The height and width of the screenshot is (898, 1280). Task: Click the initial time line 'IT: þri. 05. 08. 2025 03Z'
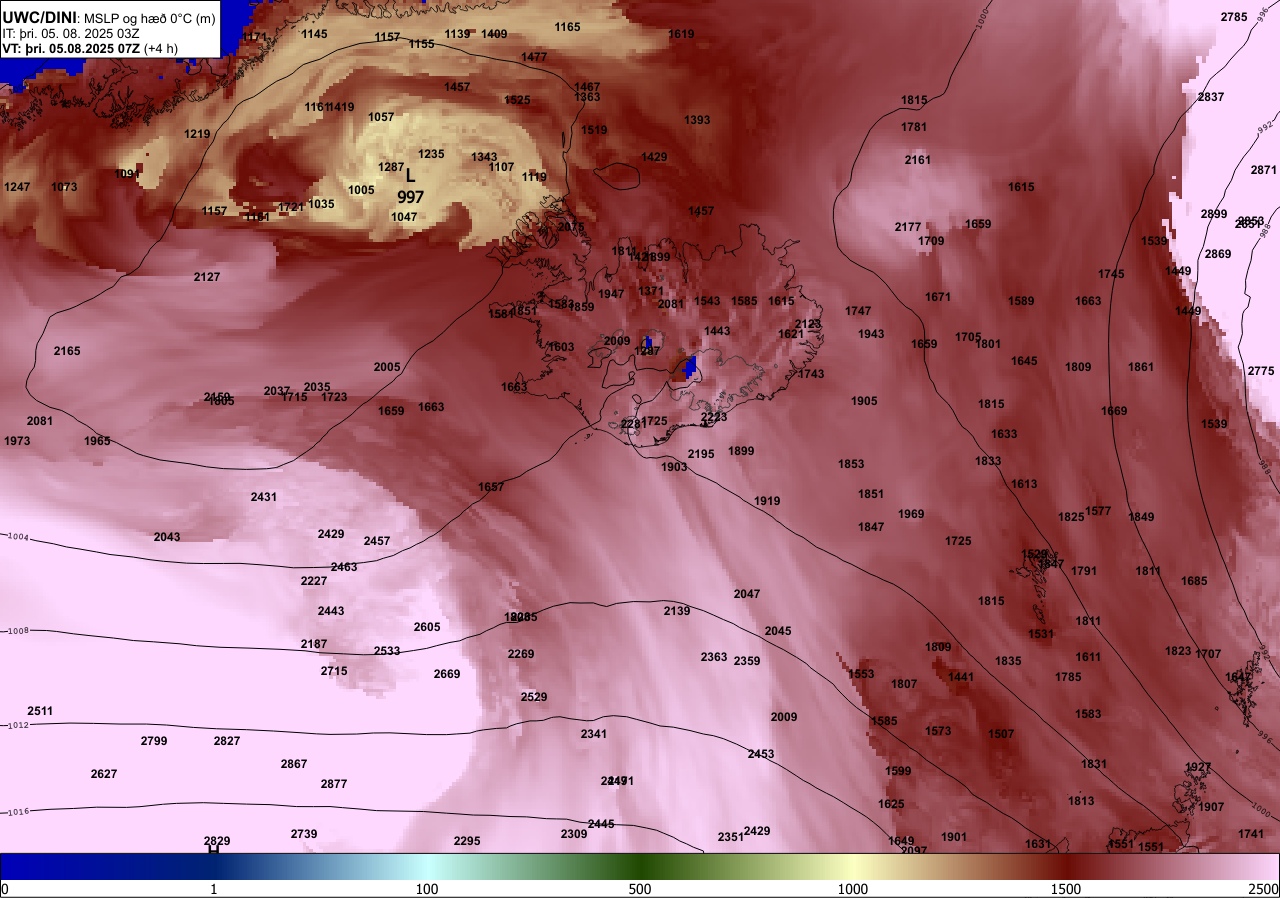(x=71, y=33)
